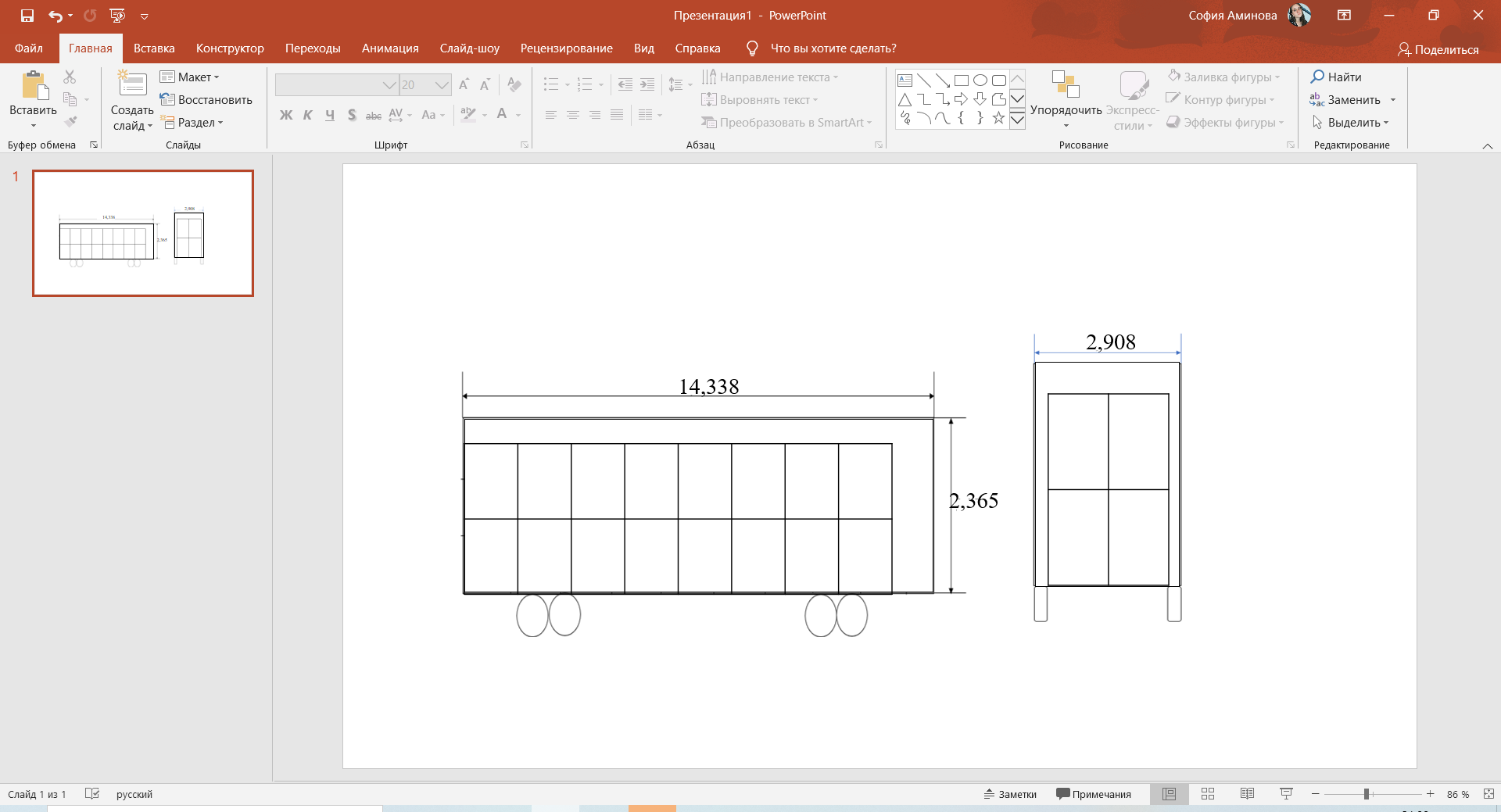The image size is (1501, 812).
Task: Click the Save icon in quick access toolbar
Action: (27, 15)
